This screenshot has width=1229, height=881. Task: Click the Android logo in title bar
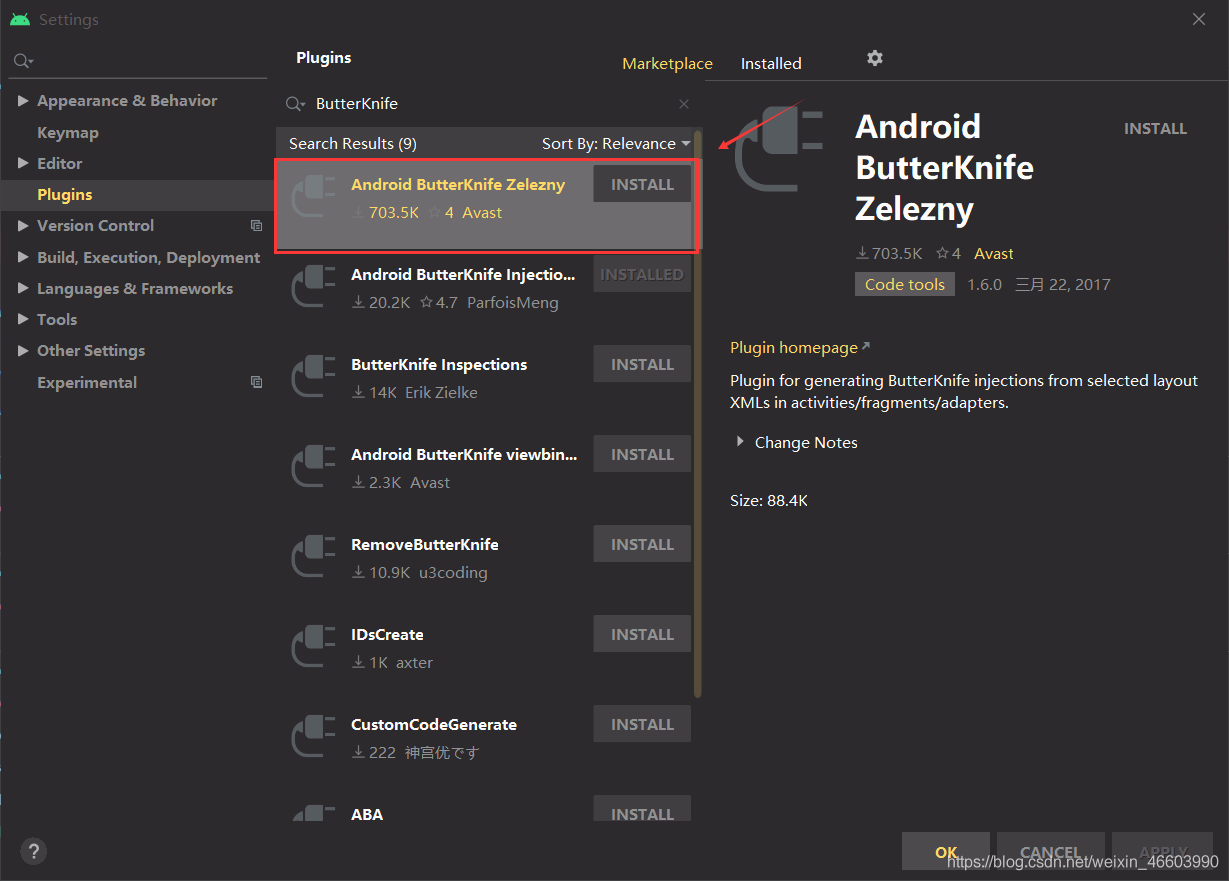[20, 20]
